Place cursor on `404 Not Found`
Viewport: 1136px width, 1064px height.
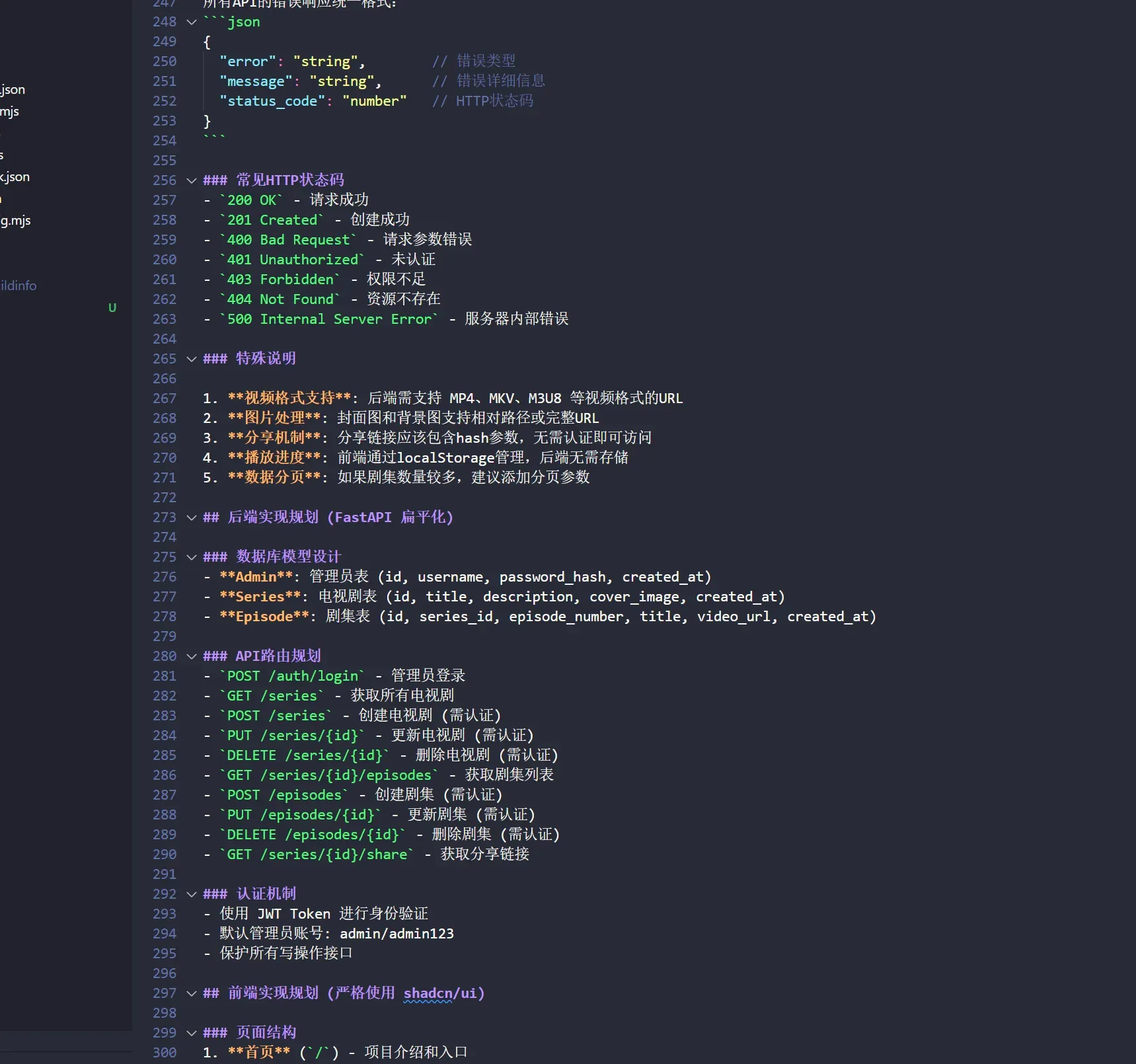coord(280,299)
